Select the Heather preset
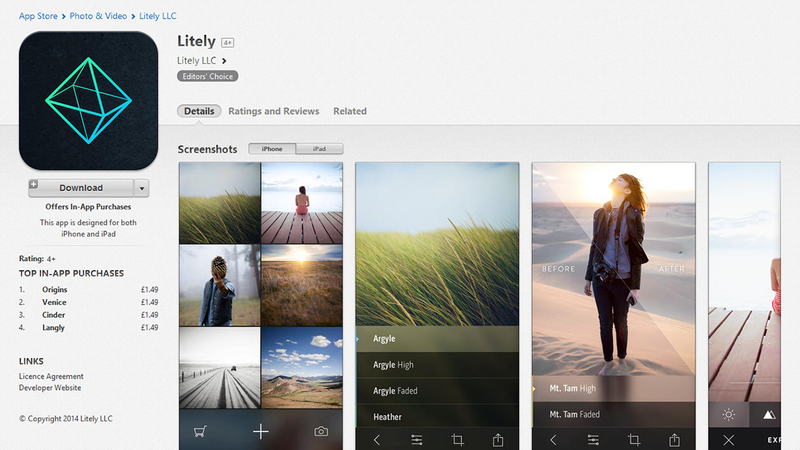The width and height of the screenshot is (800, 450). click(437, 416)
